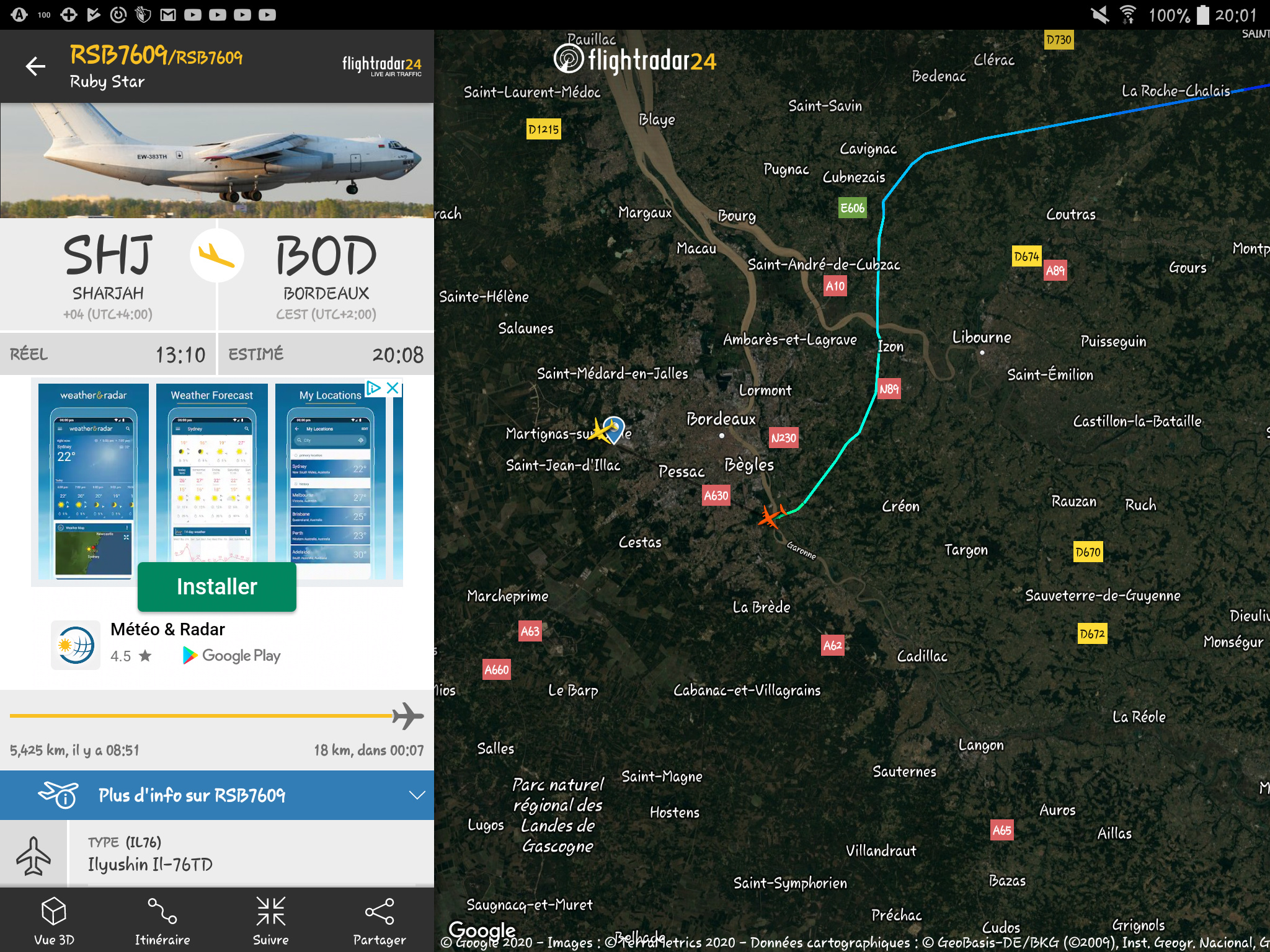Tap the muted sound icon in status bar
The width and height of the screenshot is (1270, 952).
click(x=1100, y=15)
